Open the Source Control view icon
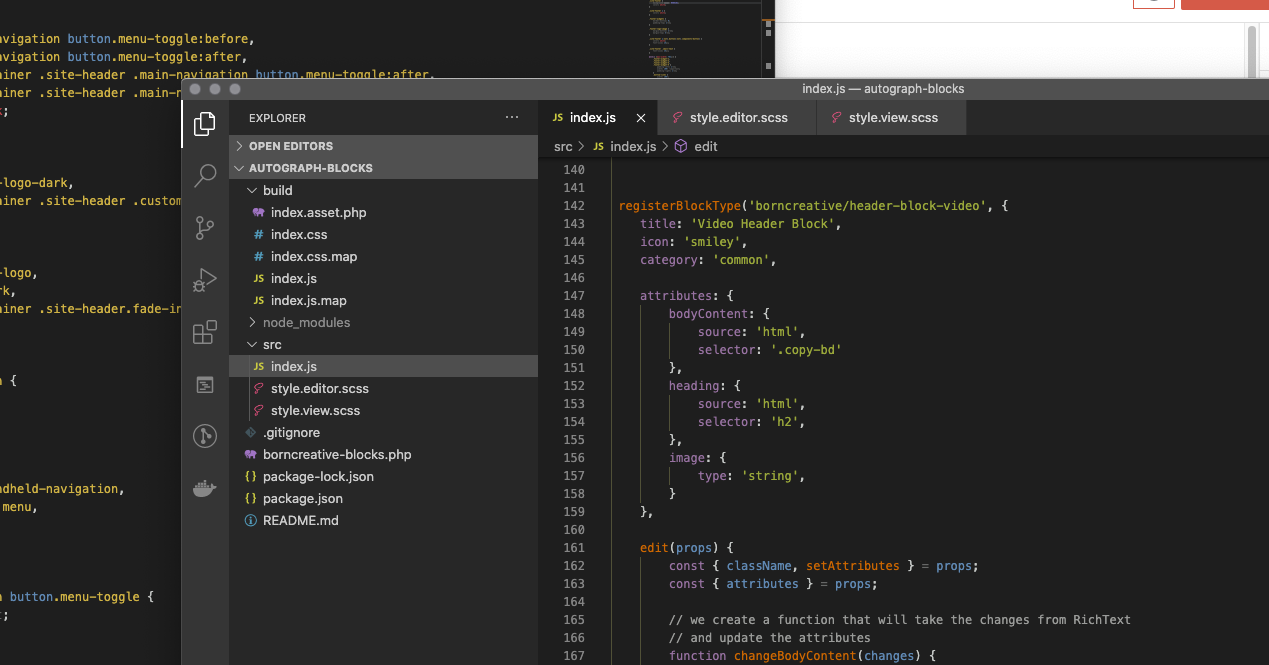This screenshot has height=665, width=1269. [205, 228]
